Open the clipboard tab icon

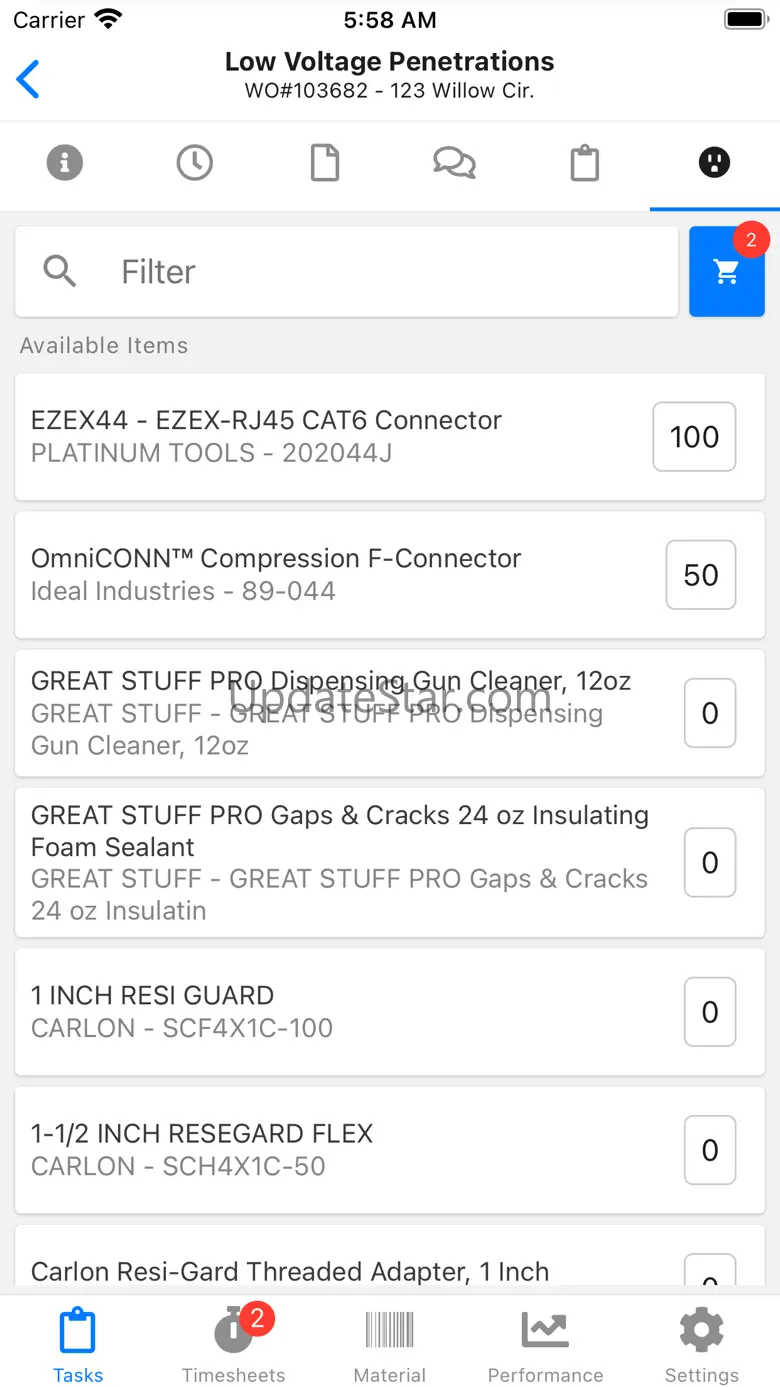(584, 163)
